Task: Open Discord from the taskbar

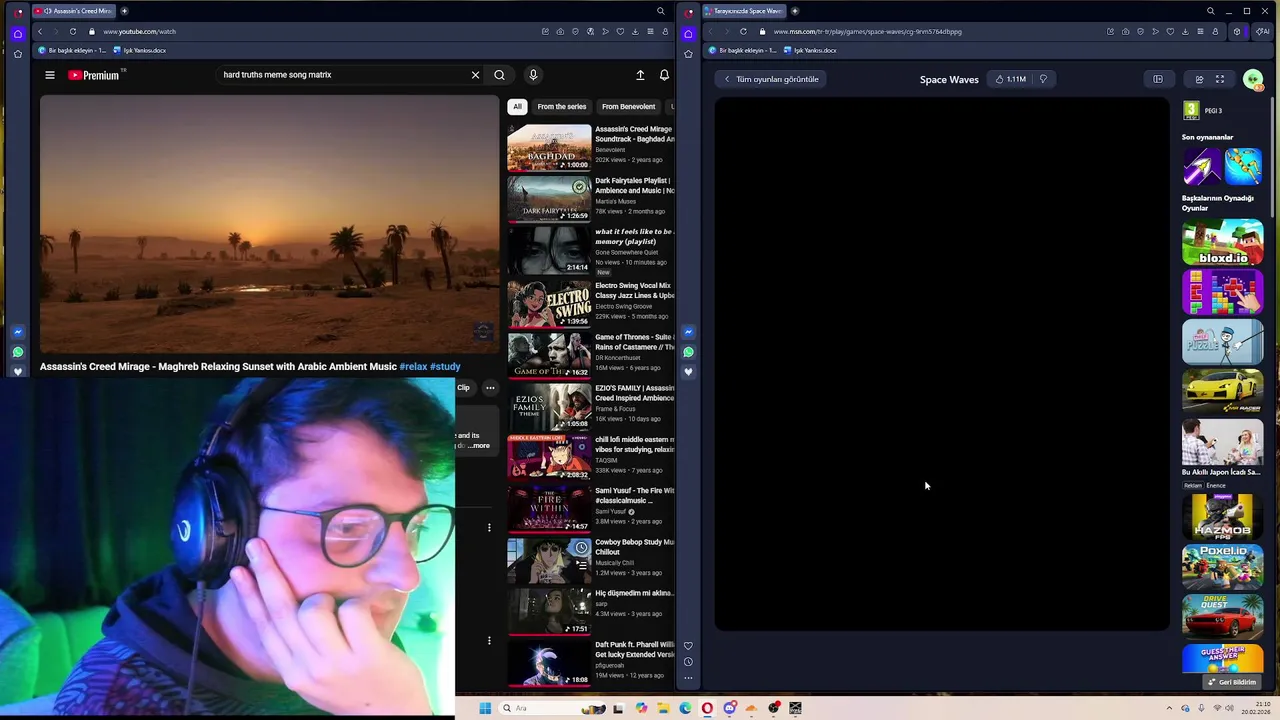Action: point(729,708)
